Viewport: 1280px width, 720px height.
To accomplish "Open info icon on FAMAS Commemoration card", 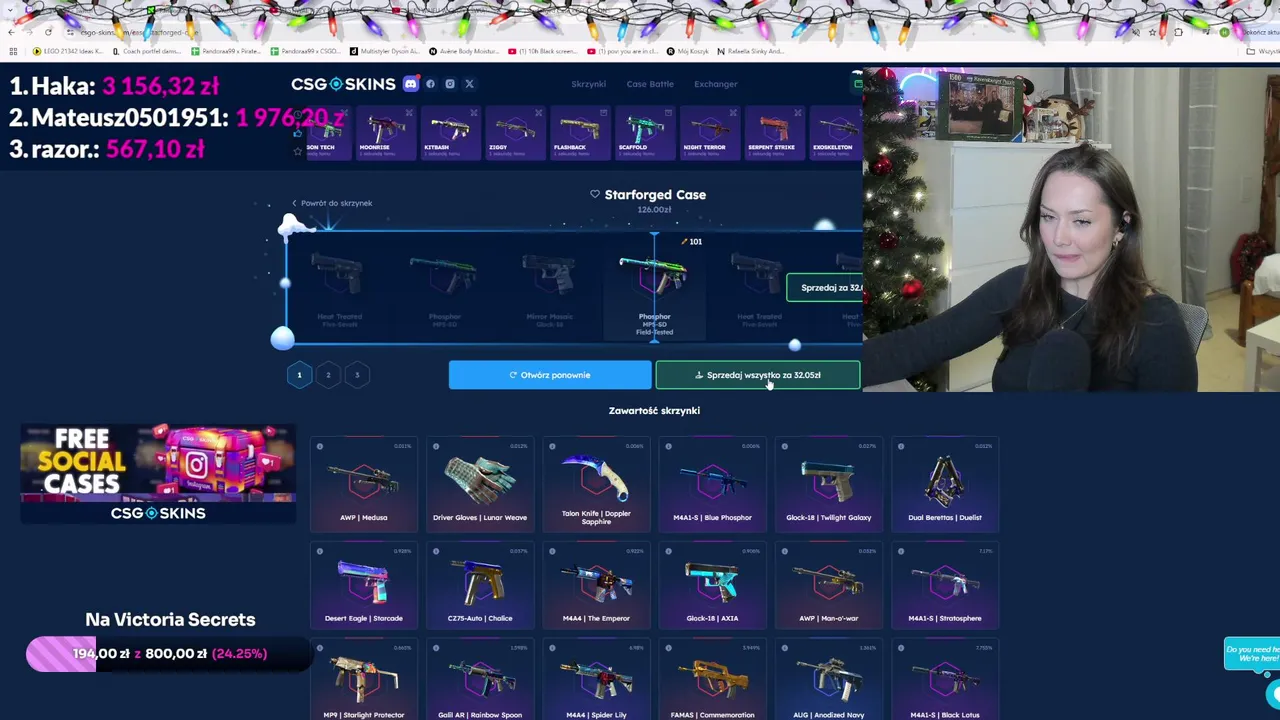I will pyautogui.click(x=668, y=648).
